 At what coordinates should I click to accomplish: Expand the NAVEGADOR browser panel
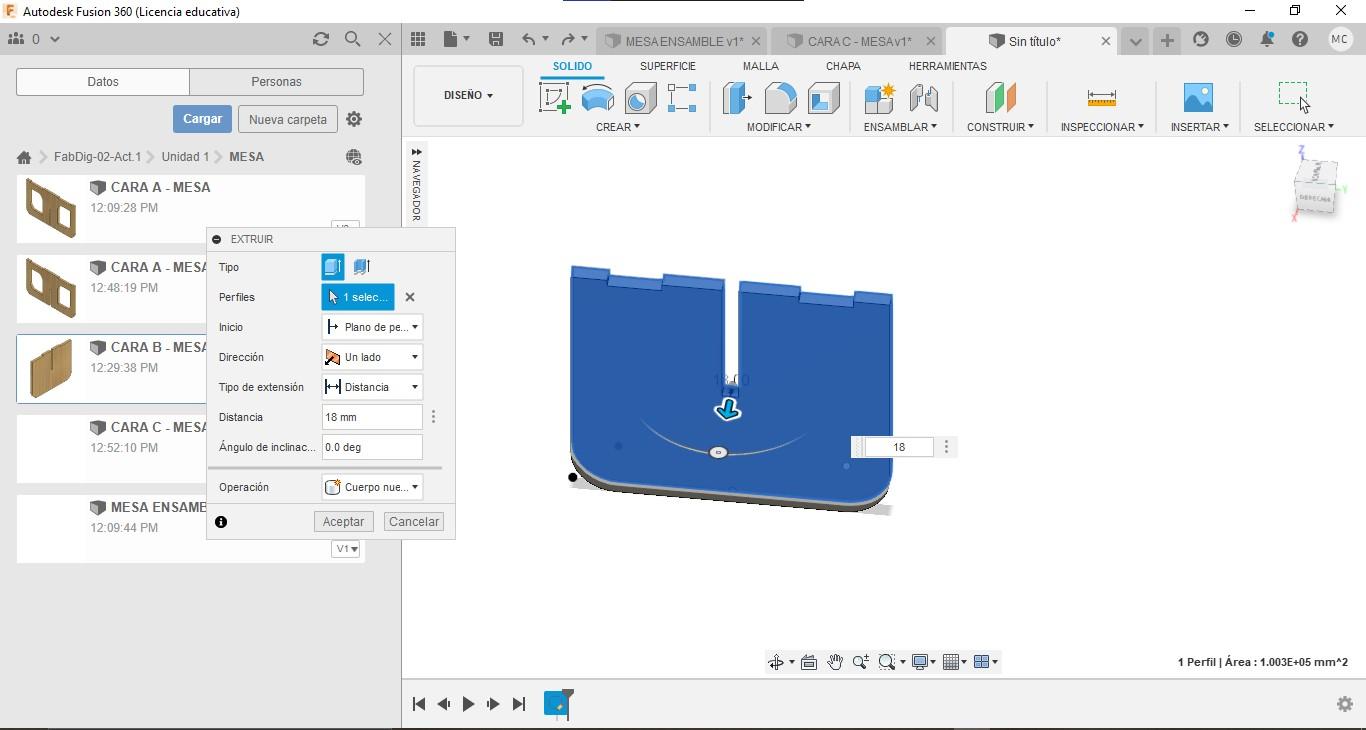416,185
